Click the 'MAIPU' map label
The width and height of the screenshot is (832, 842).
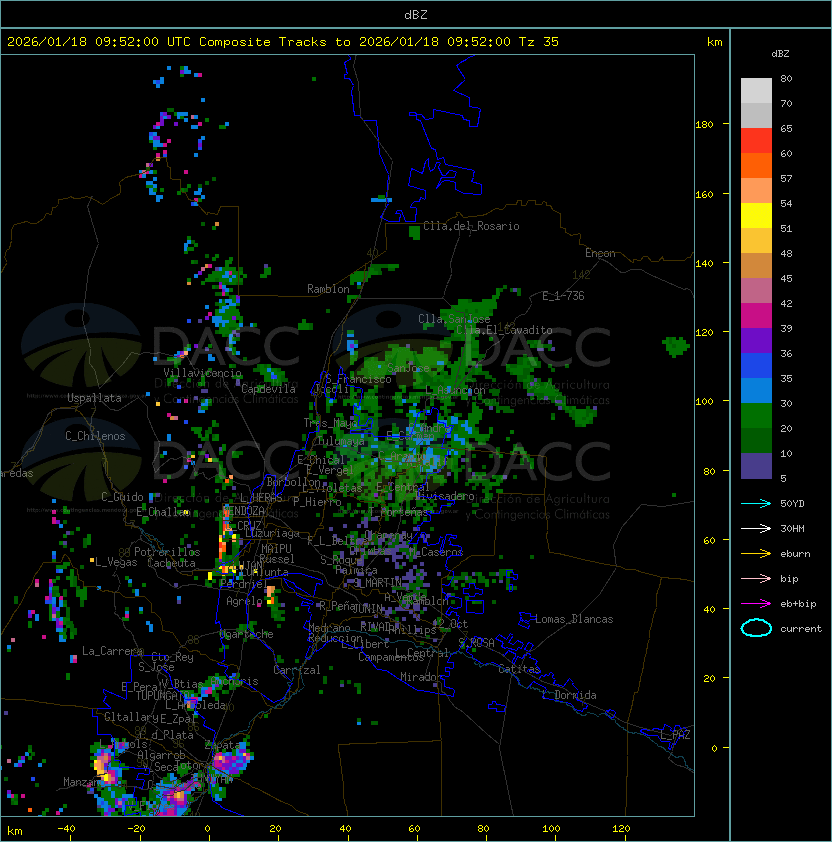click(x=276, y=549)
